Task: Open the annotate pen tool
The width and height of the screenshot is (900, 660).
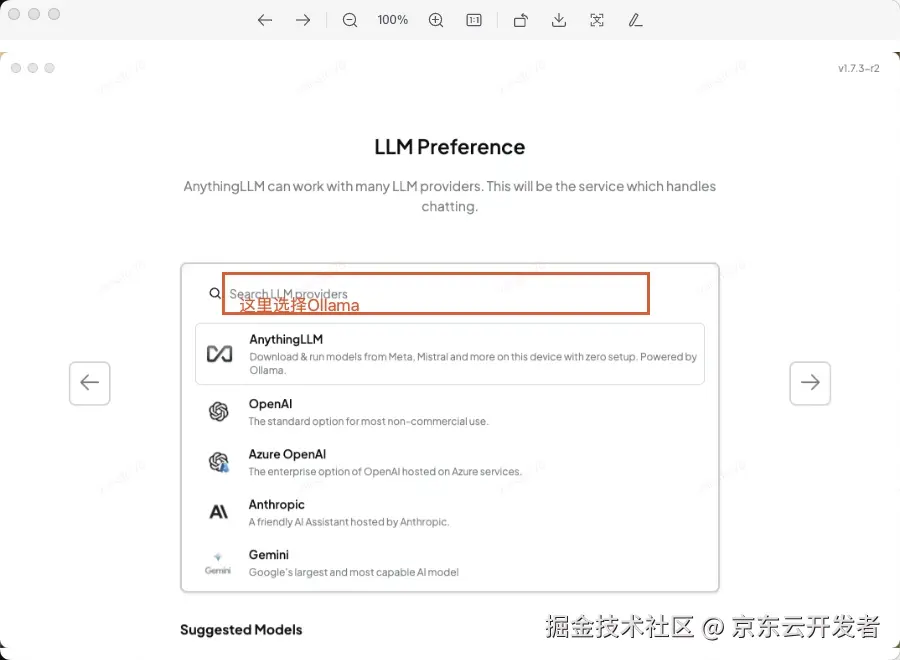Action: (635, 20)
